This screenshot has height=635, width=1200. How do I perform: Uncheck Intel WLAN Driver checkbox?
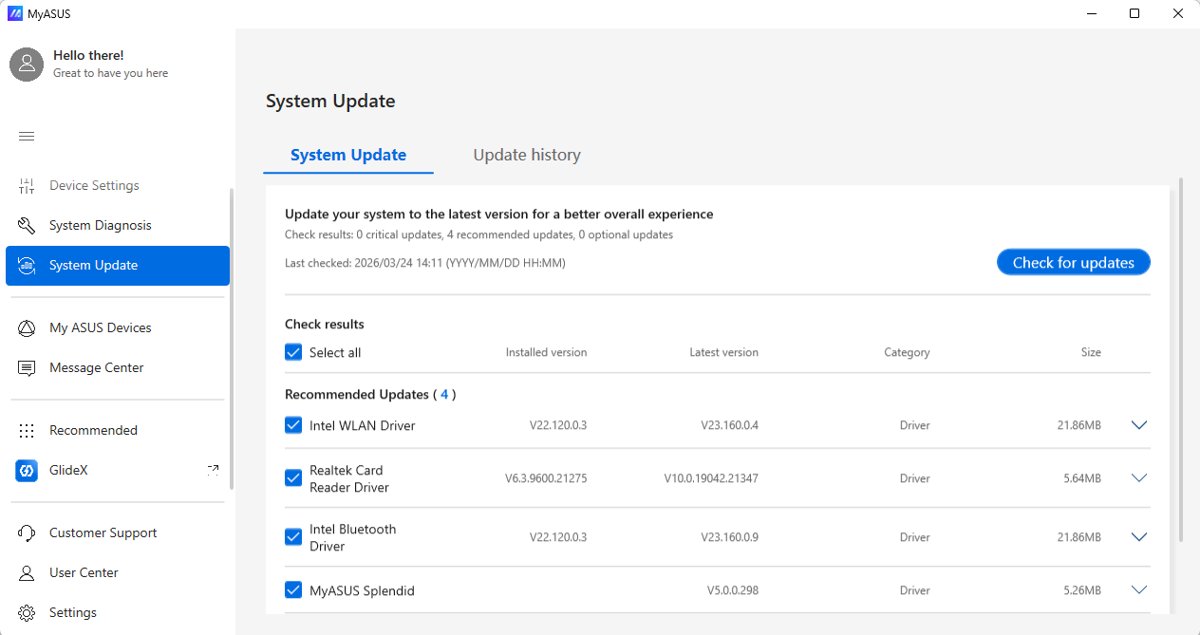pyautogui.click(x=293, y=425)
